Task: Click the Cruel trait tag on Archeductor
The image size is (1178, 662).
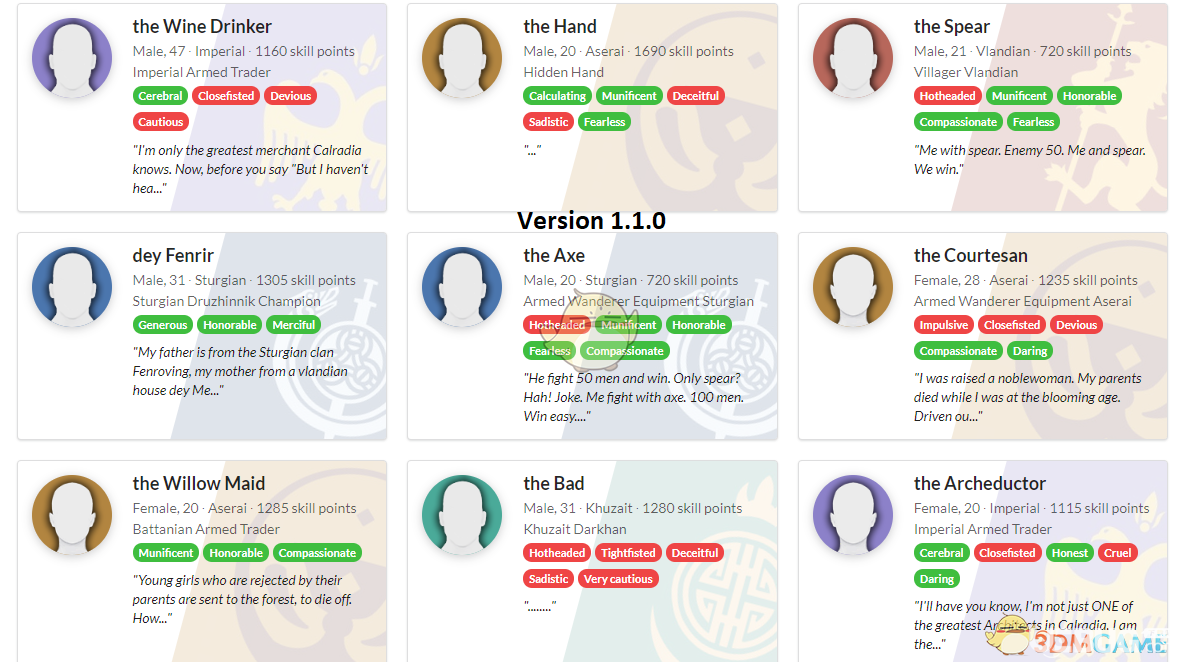Action: (x=1118, y=553)
